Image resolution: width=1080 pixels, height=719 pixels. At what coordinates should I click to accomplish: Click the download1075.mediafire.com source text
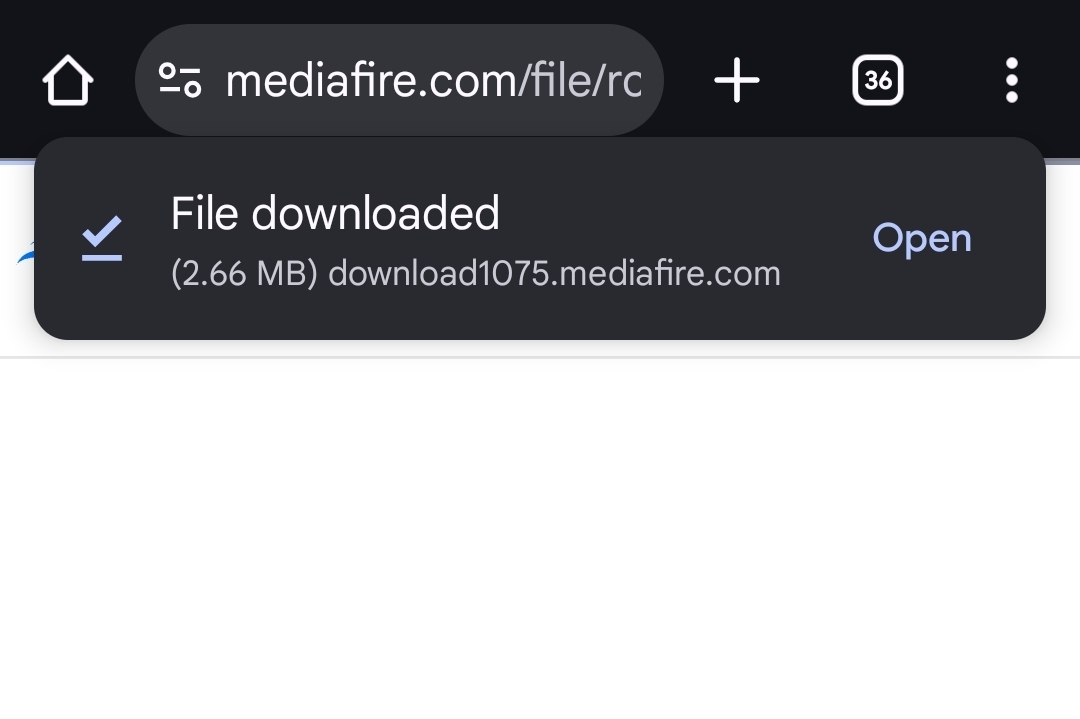(554, 273)
